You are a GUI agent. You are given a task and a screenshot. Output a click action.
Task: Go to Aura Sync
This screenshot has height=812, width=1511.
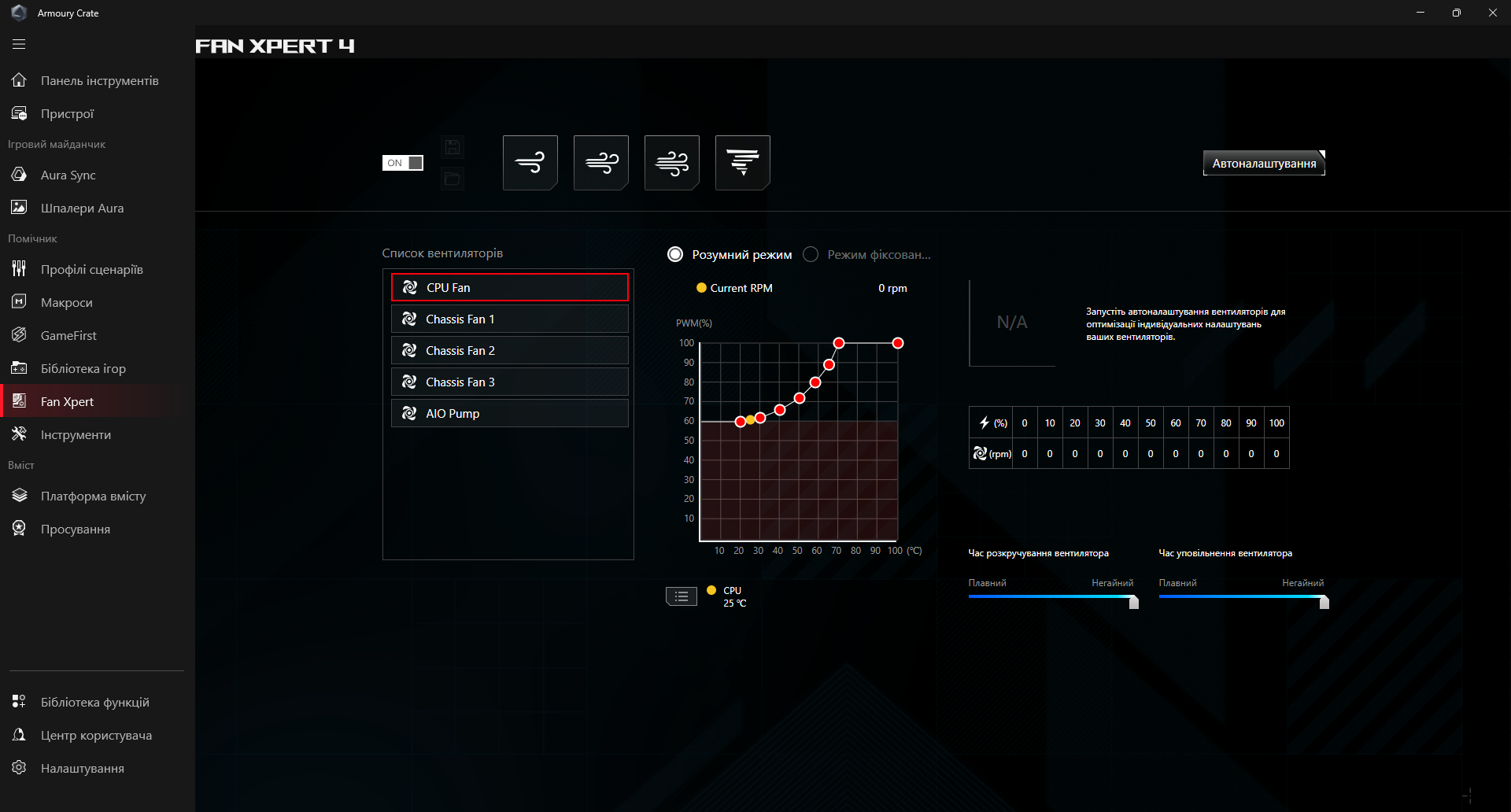98,175
